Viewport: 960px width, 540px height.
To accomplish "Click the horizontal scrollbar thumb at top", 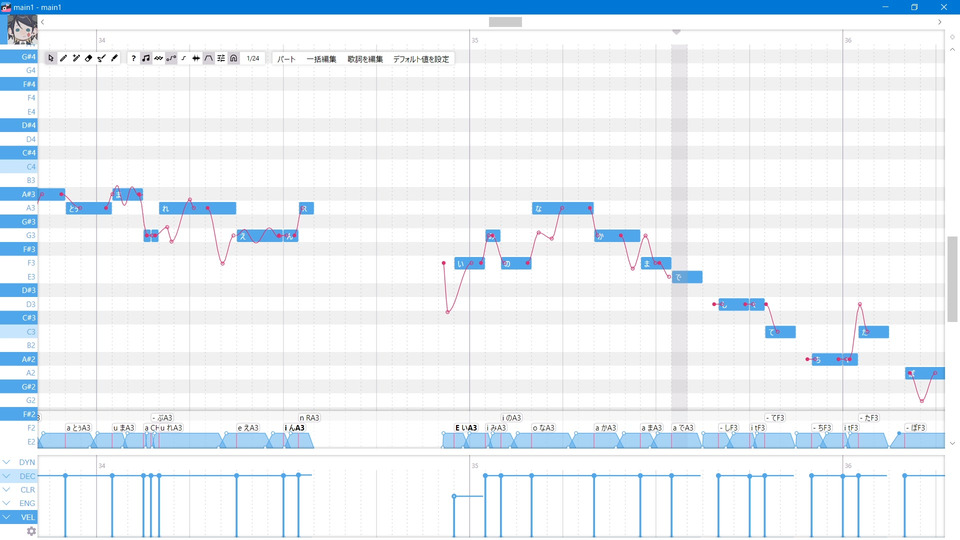I will [x=505, y=22].
